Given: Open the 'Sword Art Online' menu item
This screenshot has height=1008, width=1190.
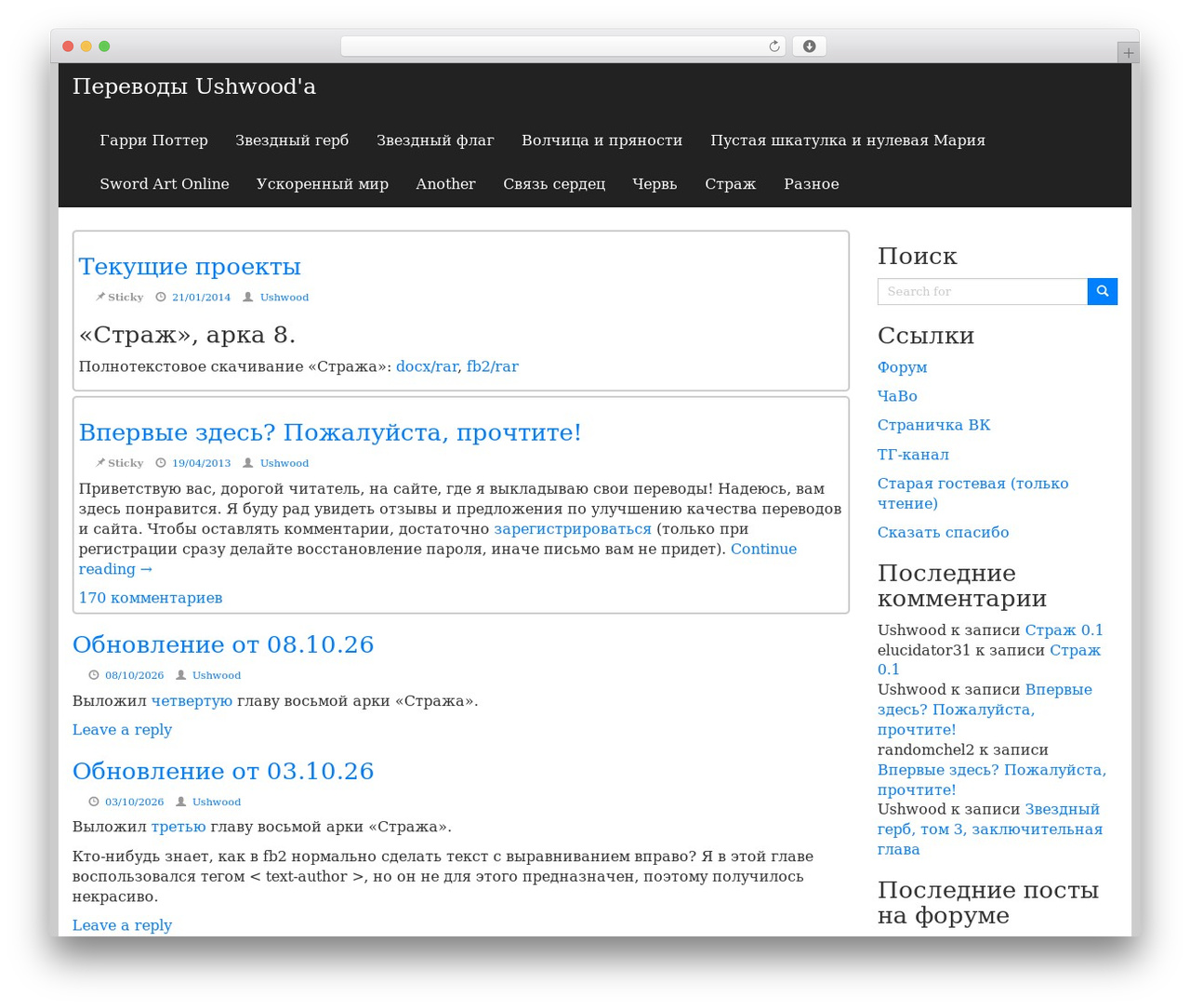Looking at the screenshot, I should [165, 184].
